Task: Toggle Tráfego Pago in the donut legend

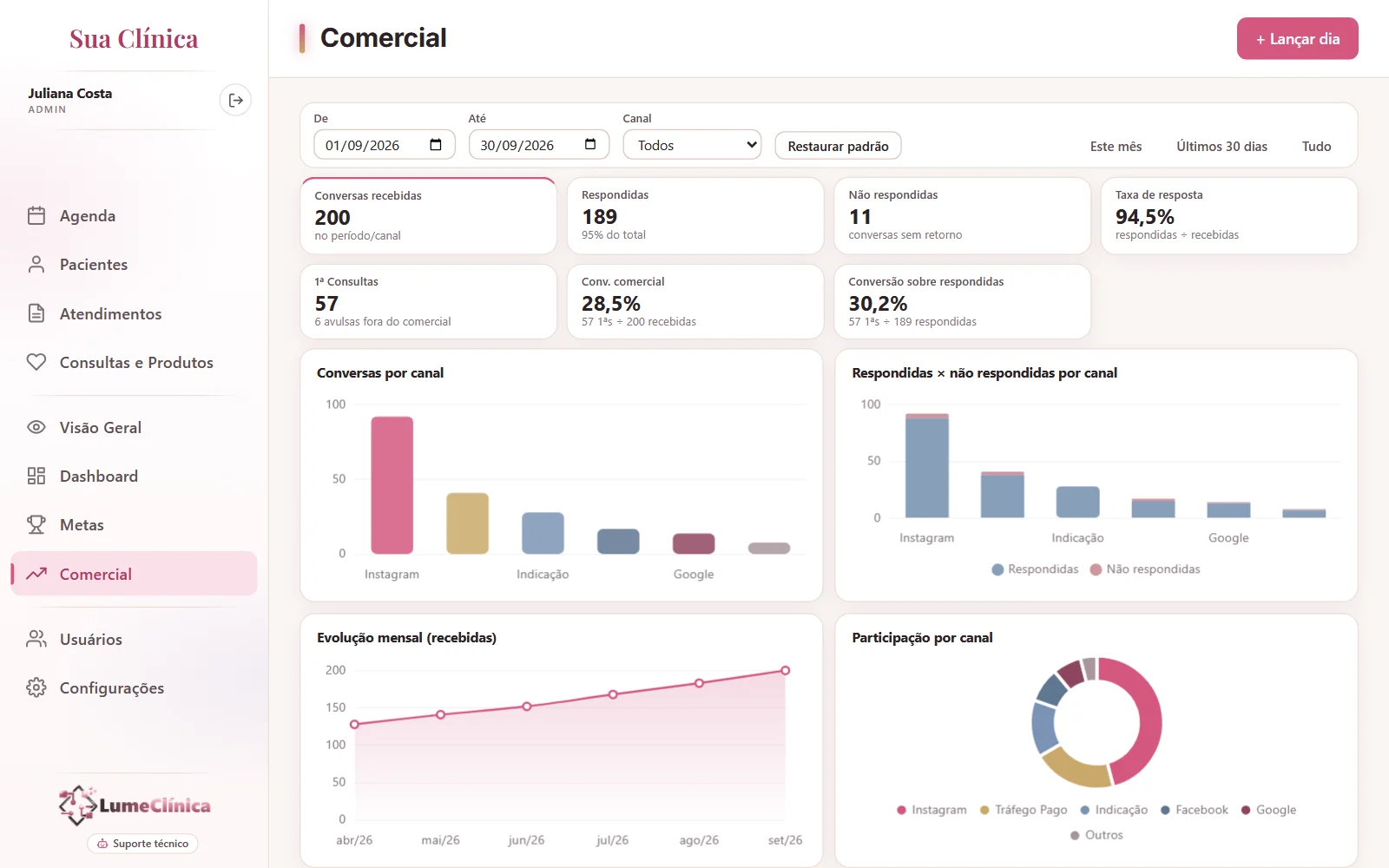Action: pyautogui.click(x=1024, y=810)
